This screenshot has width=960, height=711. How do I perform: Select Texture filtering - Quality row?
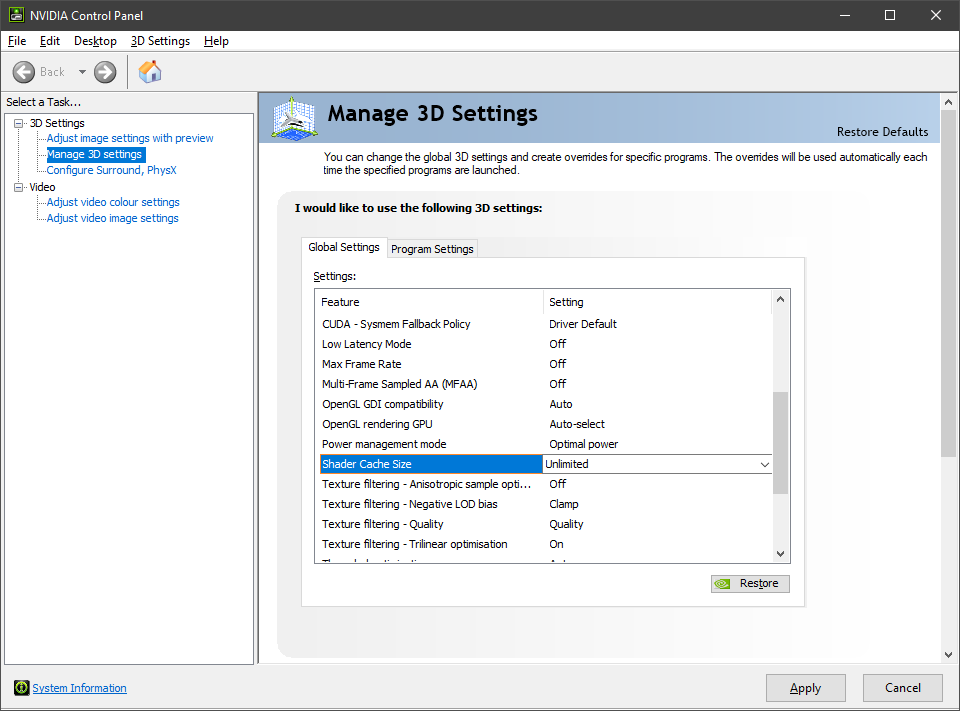pyautogui.click(x=546, y=524)
